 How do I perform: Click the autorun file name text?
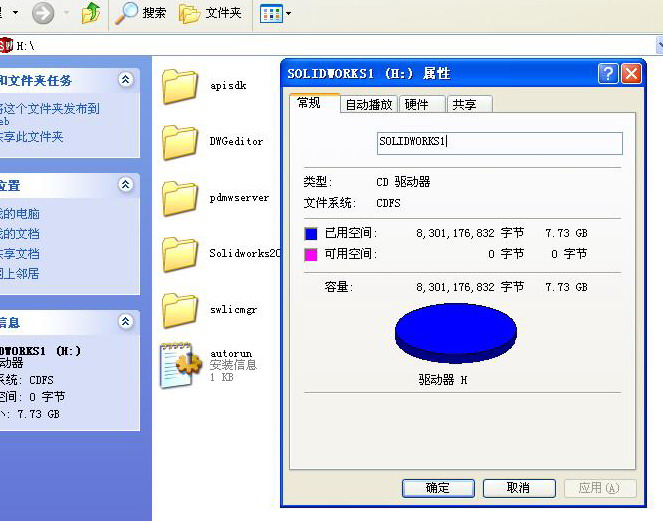[231, 354]
